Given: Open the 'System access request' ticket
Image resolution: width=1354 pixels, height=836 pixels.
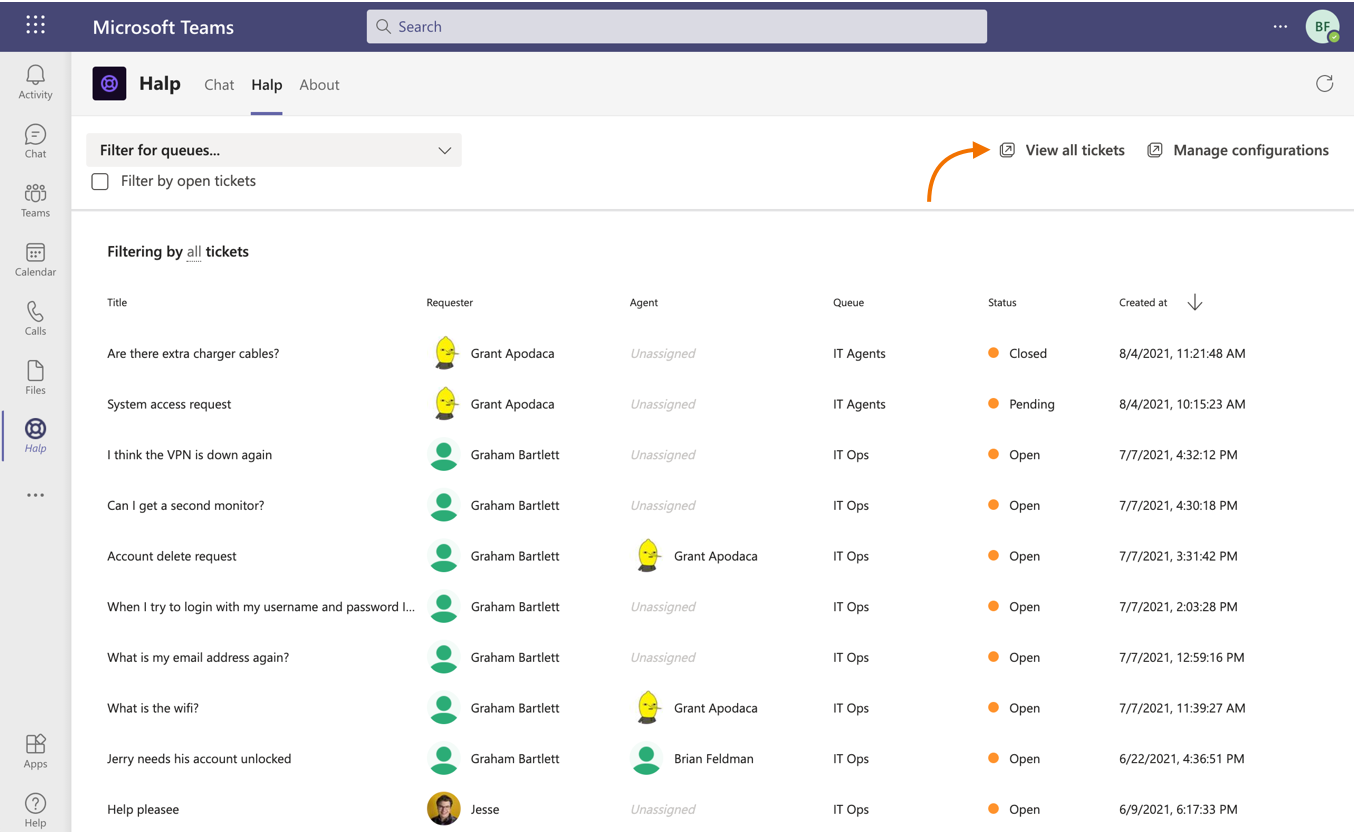Looking at the screenshot, I should 169,404.
